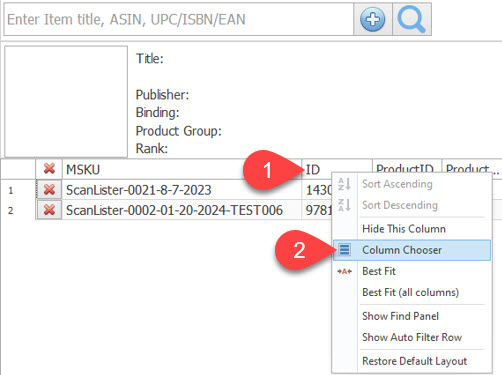
Task: Select Best Fit menu entry
Action: (412, 271)
